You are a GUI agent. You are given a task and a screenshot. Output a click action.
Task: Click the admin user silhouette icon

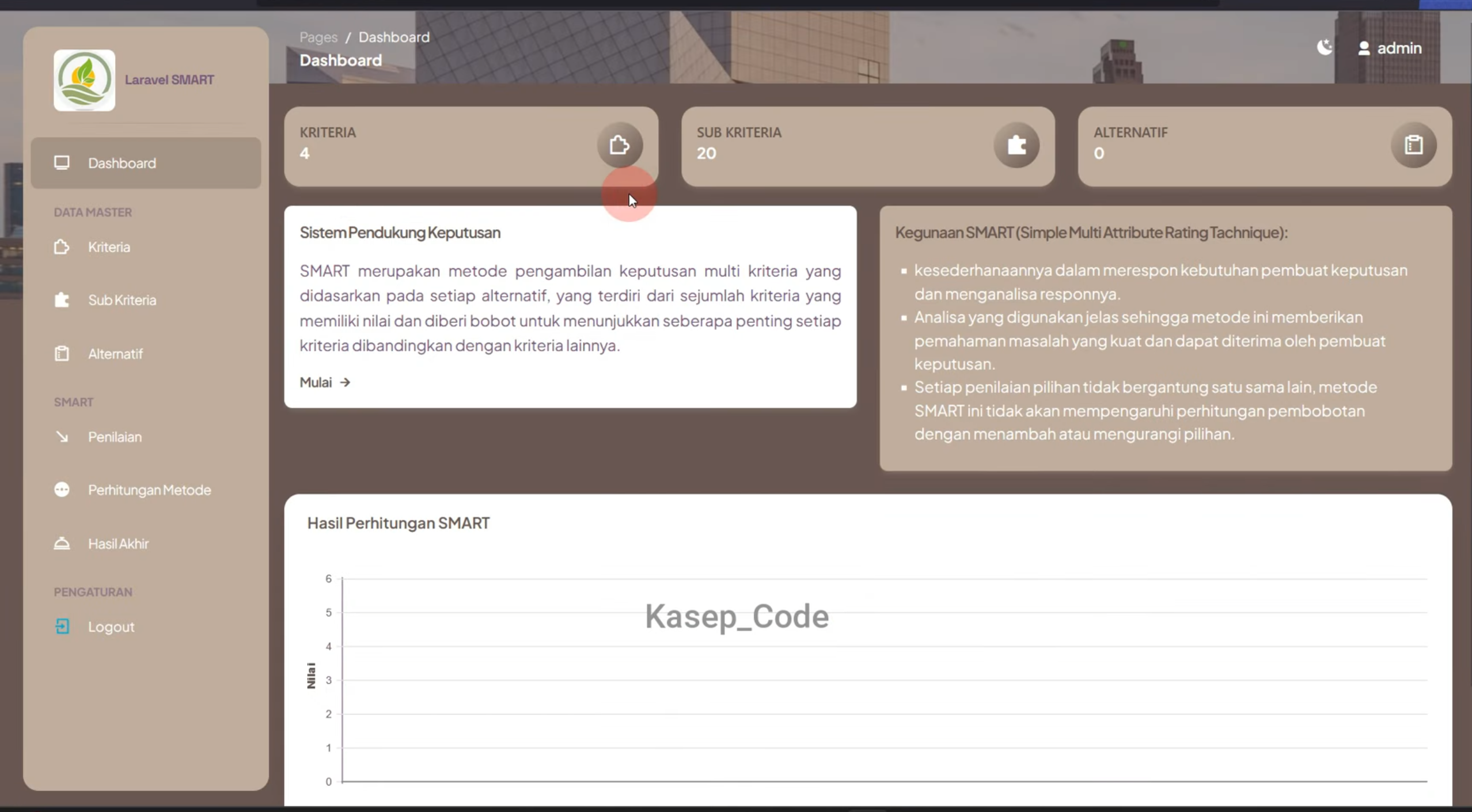[x=1364, y=48]
